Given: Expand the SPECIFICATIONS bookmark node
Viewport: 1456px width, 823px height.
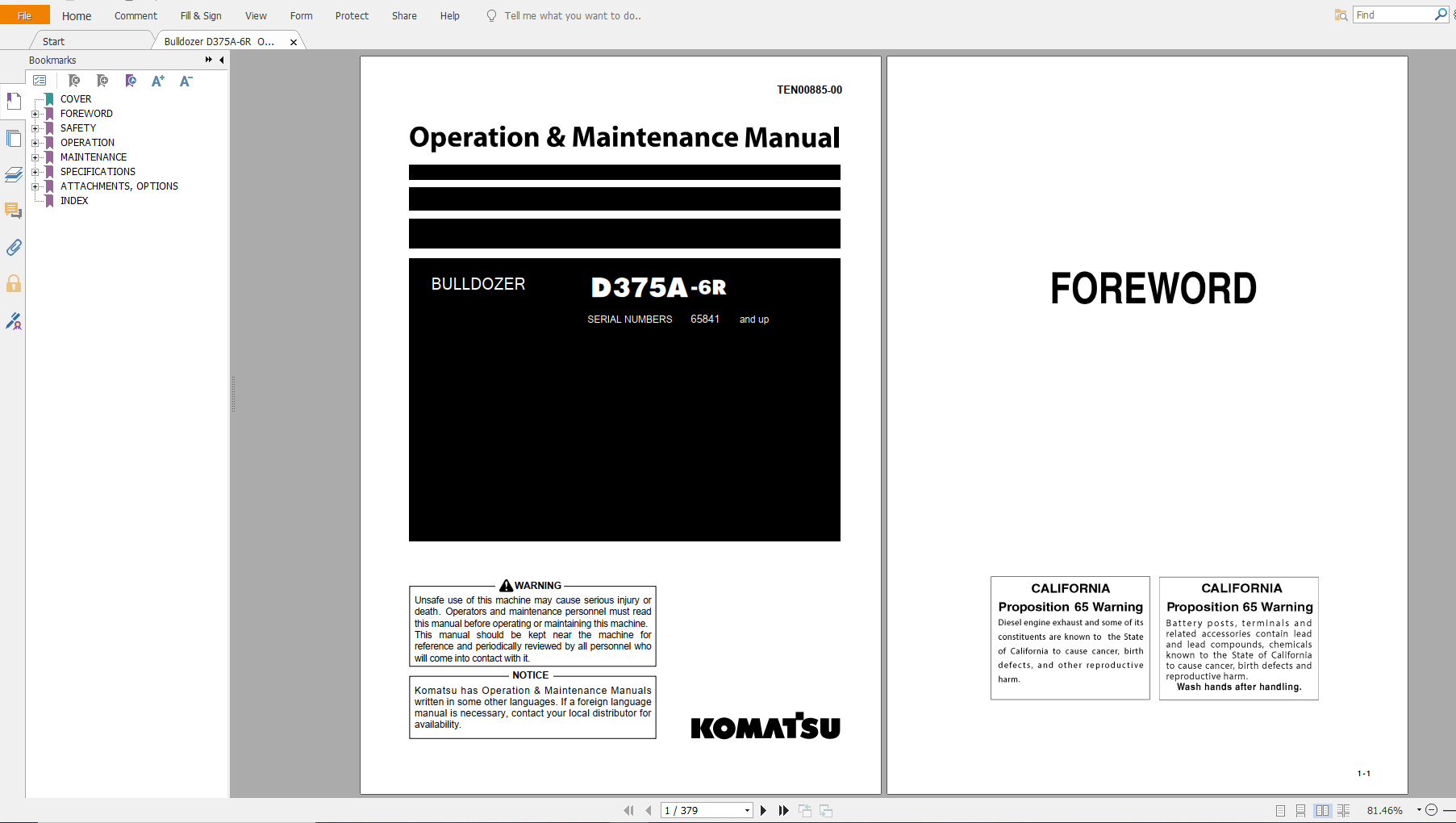Looking at the screenshot, I should [x=35, y=172].
